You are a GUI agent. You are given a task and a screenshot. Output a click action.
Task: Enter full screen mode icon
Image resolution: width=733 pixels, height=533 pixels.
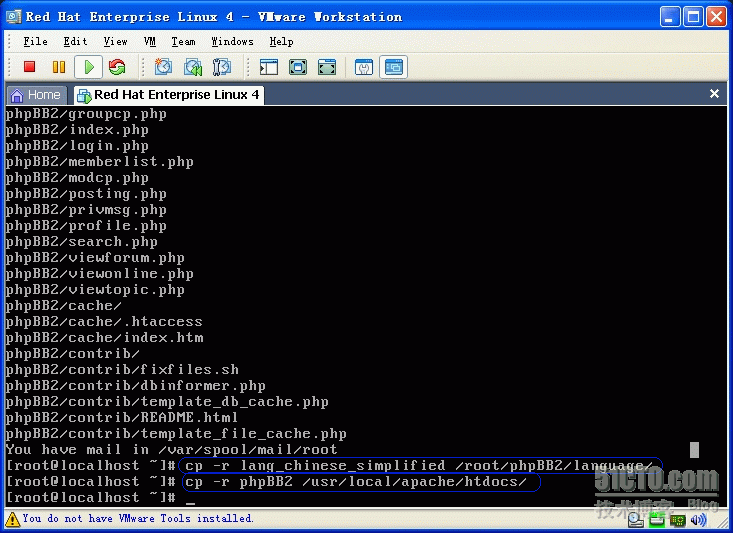pyautogui.click(x=298, y=67)
